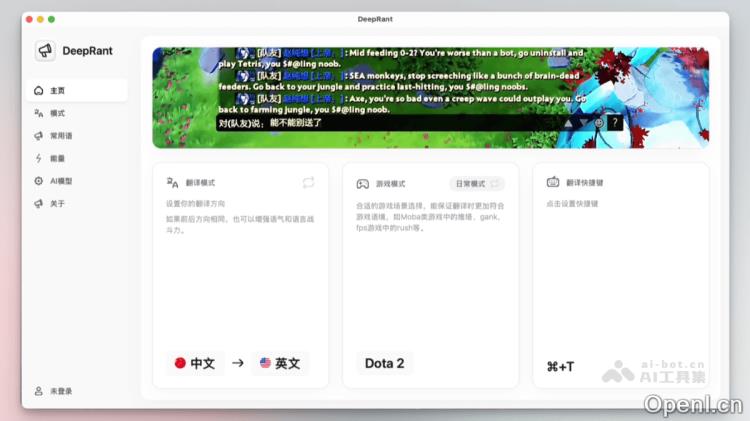Swap translation direction with the arrows icon

pos(309,183)
